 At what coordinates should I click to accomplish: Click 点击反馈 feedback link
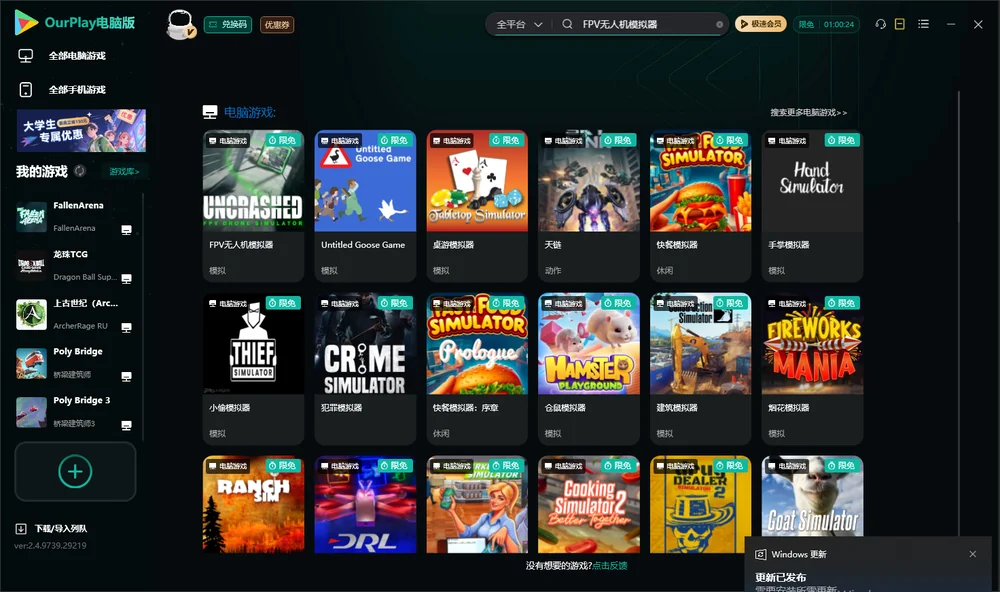(610, 566)
